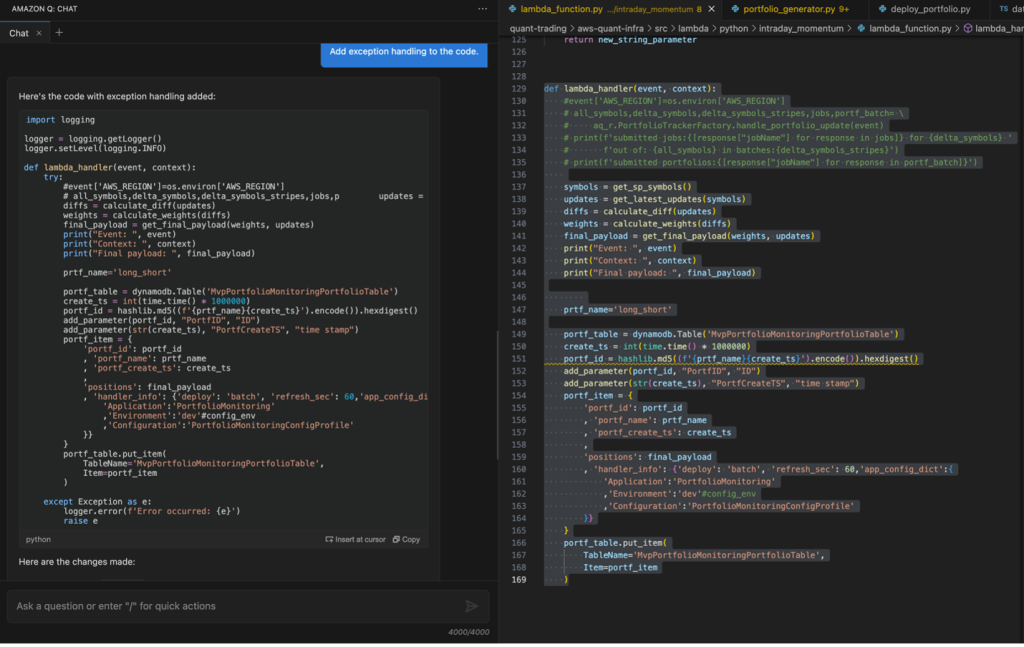Click the Python icon on portfolio_generator.py tab
This screenshot has height=647, width=1024.
(736, 8)
